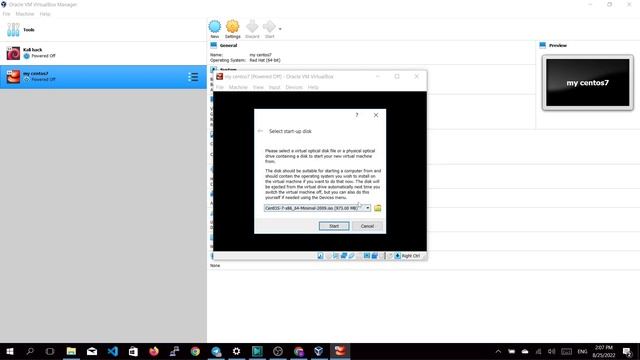Click the folder icon to browse disk file

(378, 208)
